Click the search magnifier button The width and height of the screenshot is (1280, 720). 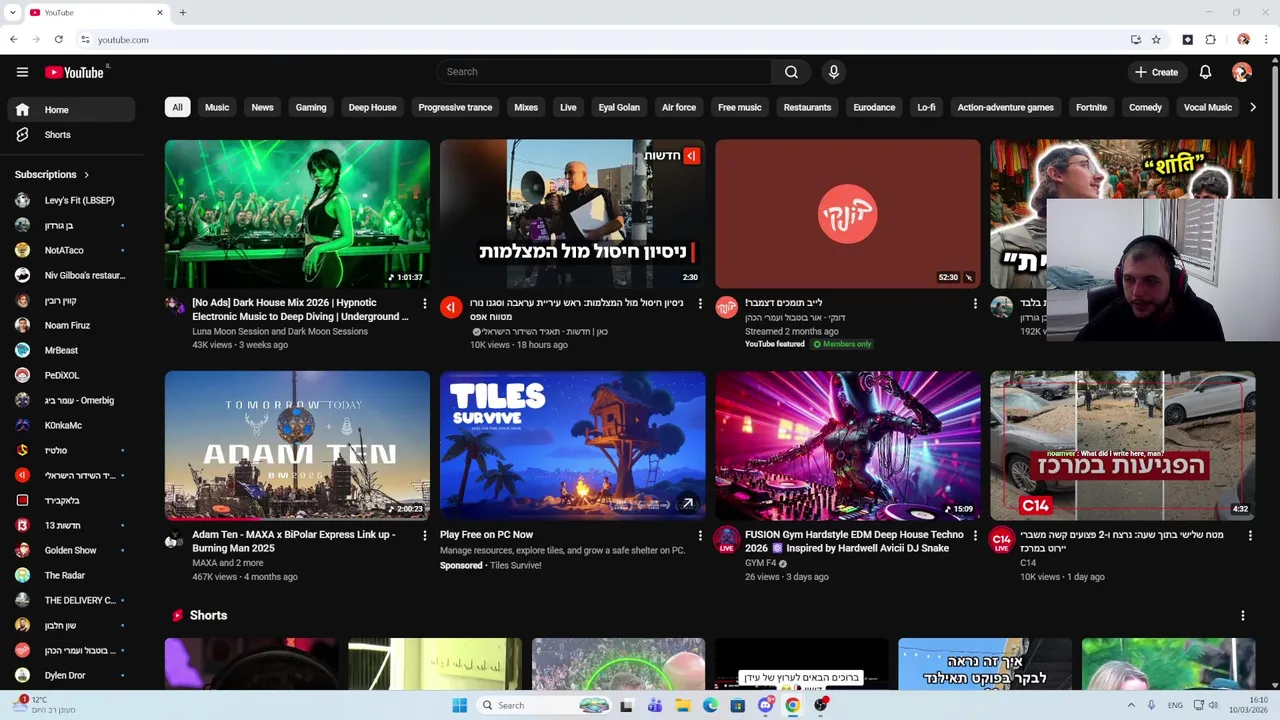click(x=791, y=72)
